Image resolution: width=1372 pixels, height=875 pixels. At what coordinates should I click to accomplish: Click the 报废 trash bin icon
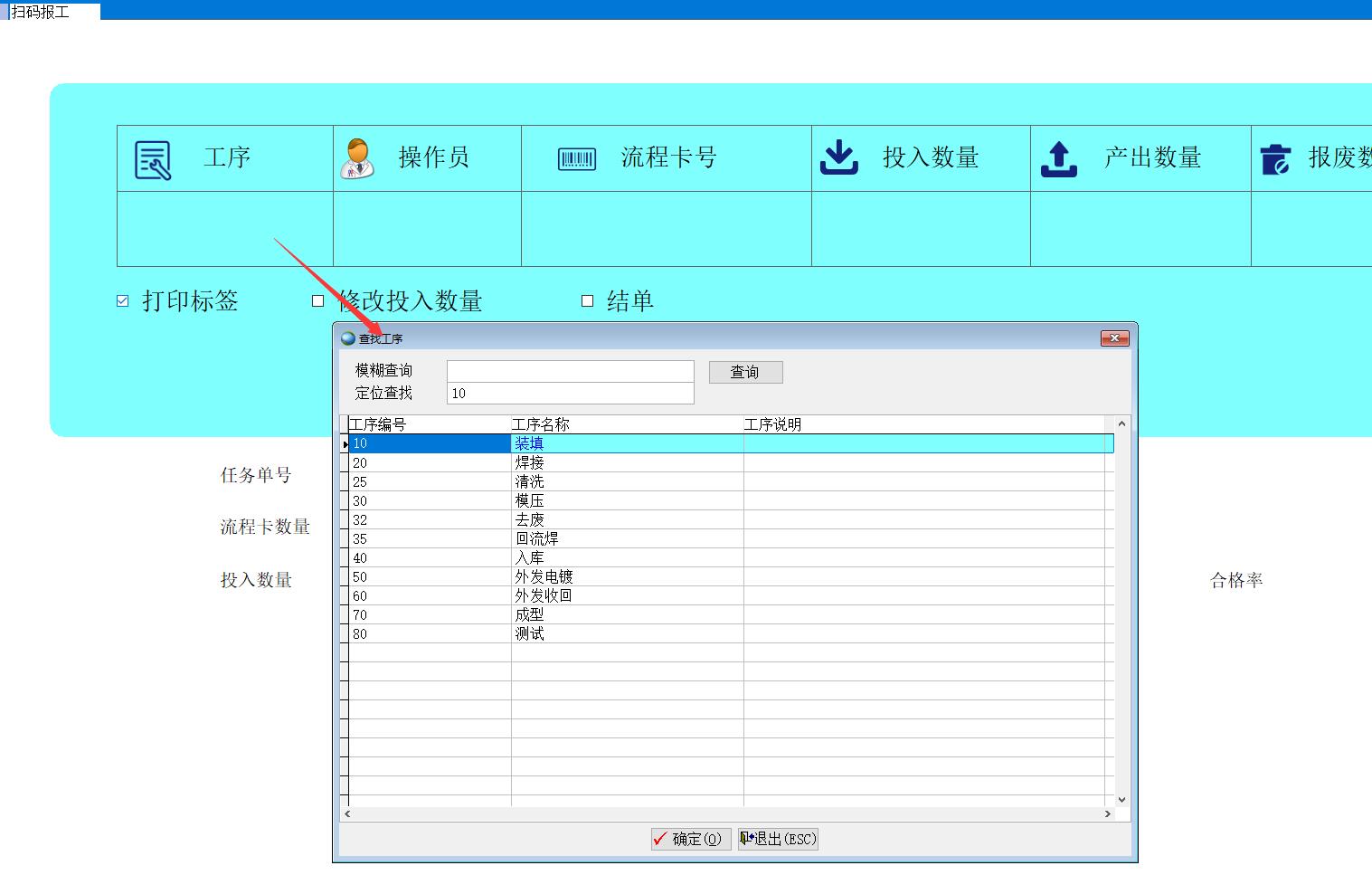[x=1275, y=159]
